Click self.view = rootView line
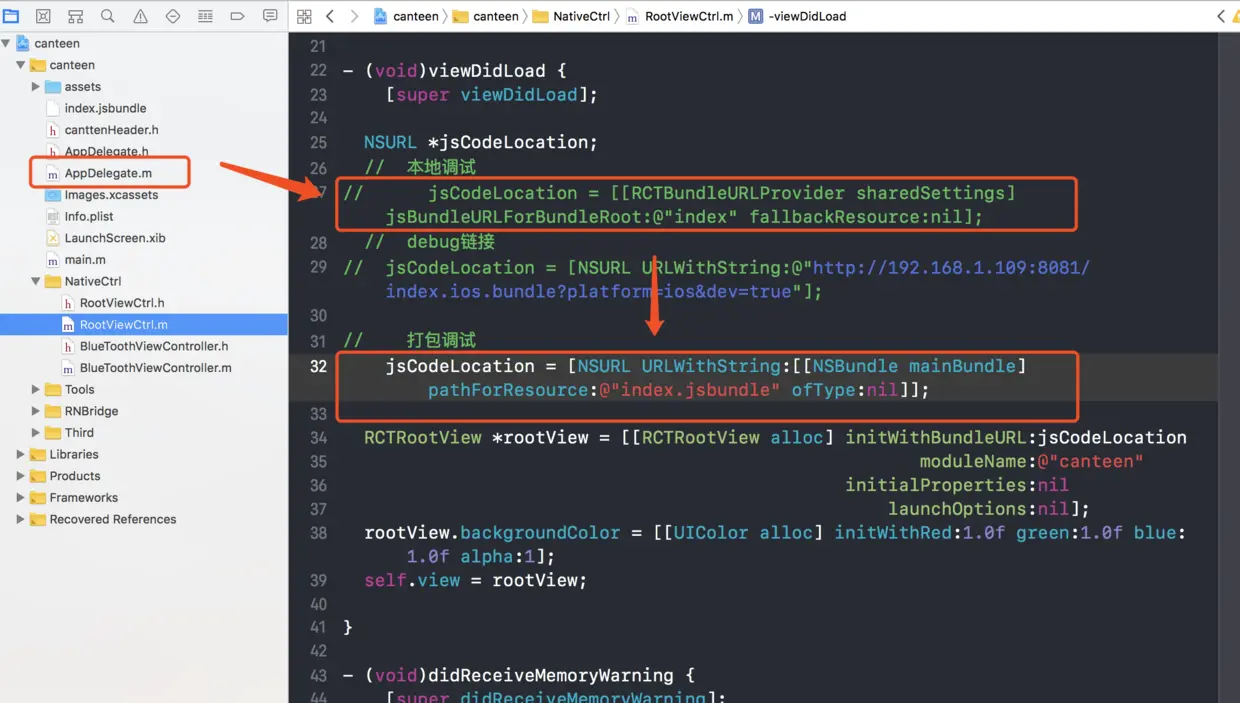The image size is (1240, 703). [x=475, y=580]
